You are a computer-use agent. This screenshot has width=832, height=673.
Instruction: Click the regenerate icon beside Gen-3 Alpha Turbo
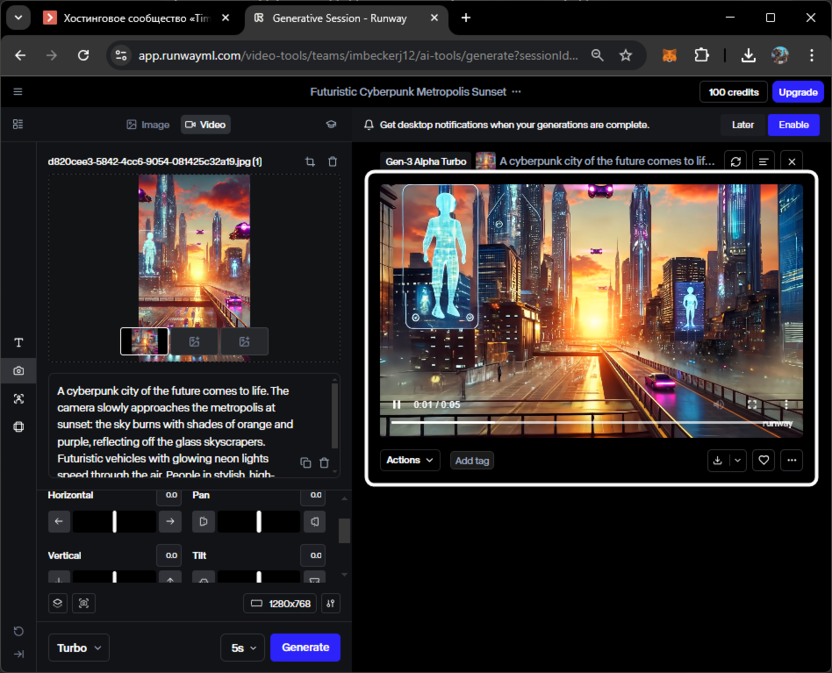[x=736, y=161]
